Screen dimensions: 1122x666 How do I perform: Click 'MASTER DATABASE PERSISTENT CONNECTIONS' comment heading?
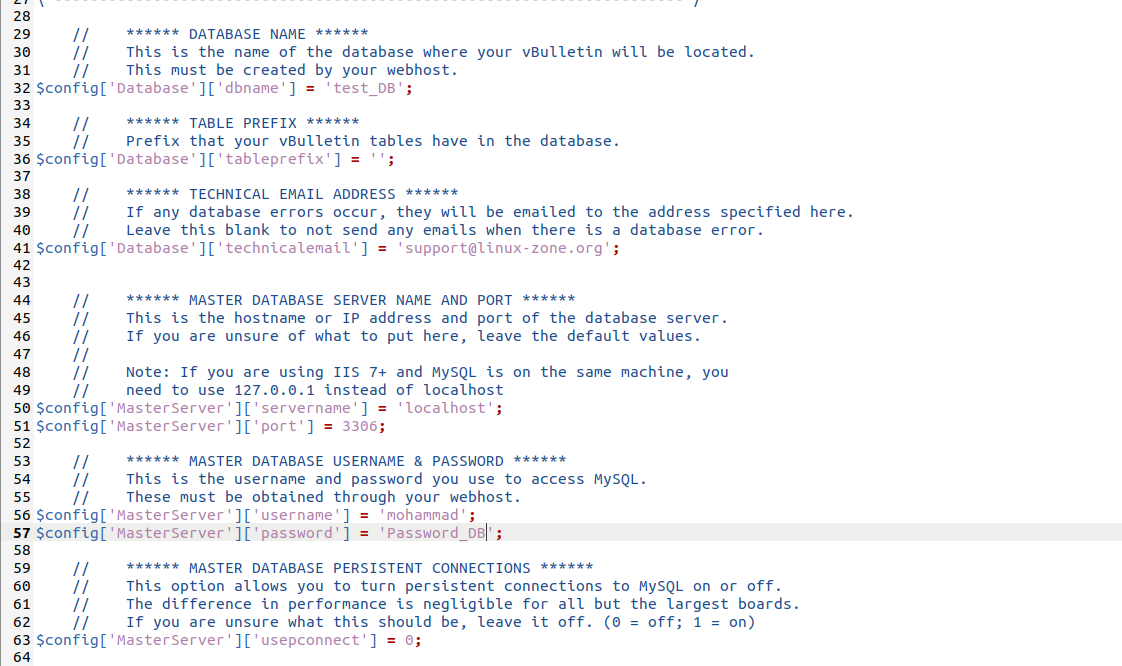pos(360,568)
